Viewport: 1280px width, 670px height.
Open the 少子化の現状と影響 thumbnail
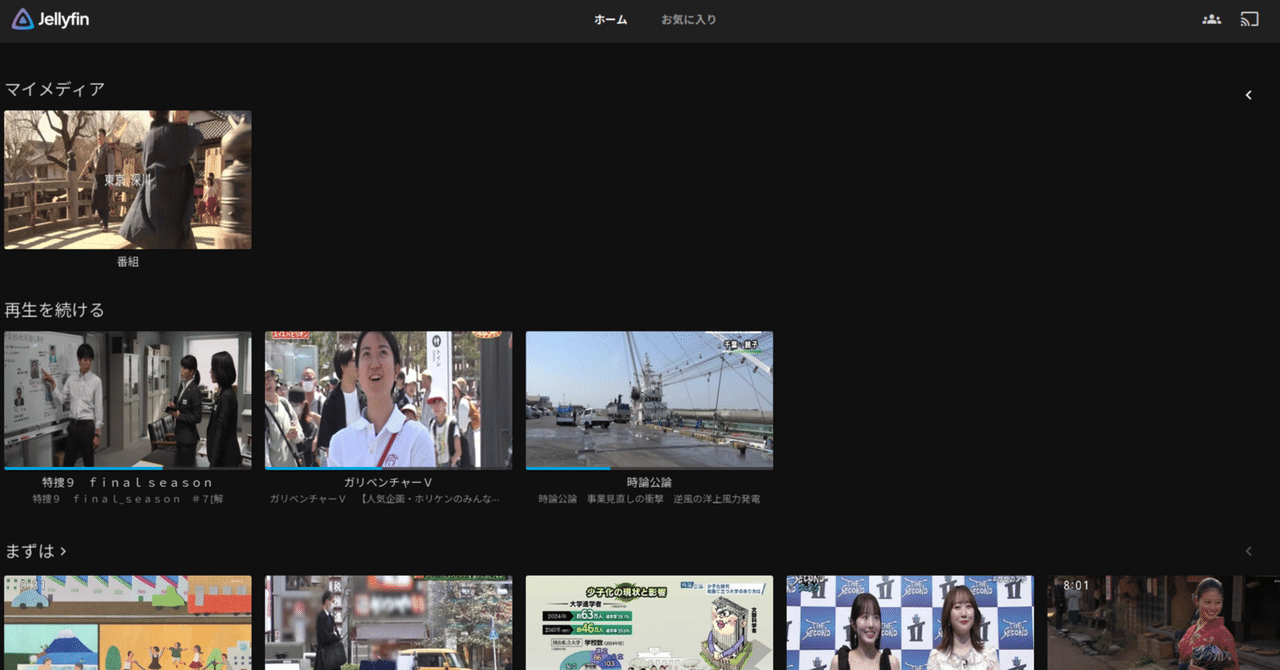point(648,622)
